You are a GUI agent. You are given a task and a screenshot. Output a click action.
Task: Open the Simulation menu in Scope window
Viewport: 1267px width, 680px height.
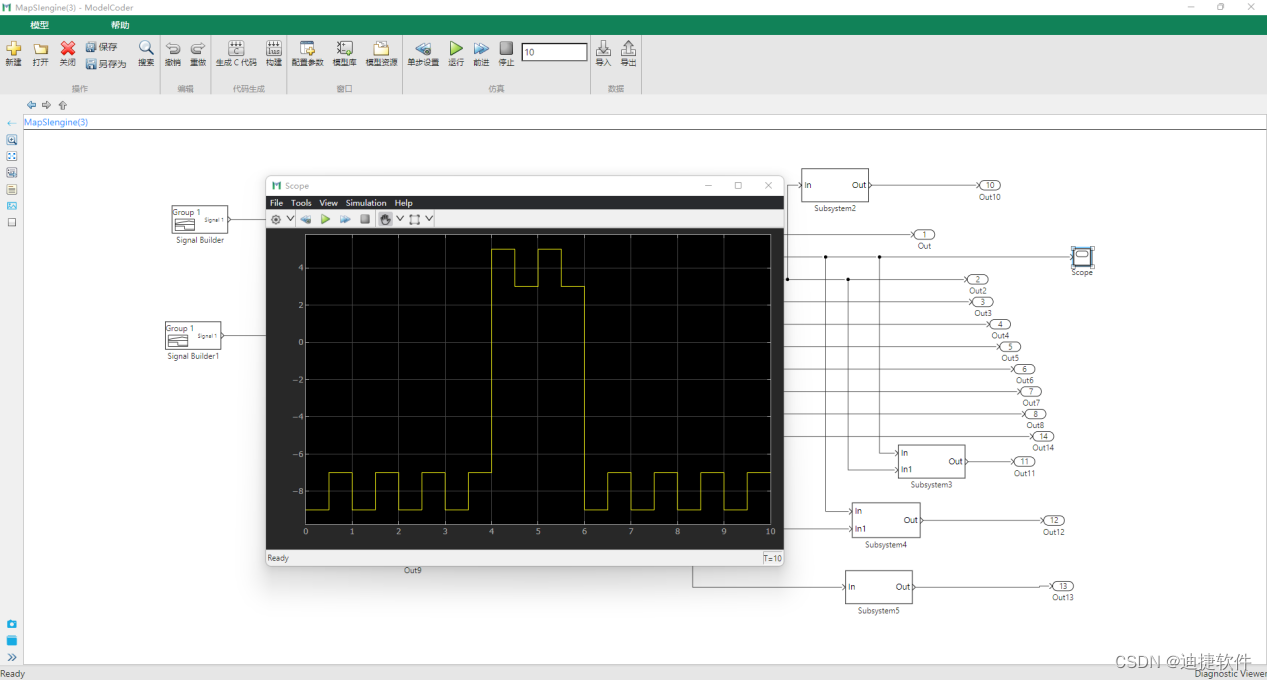366,203
